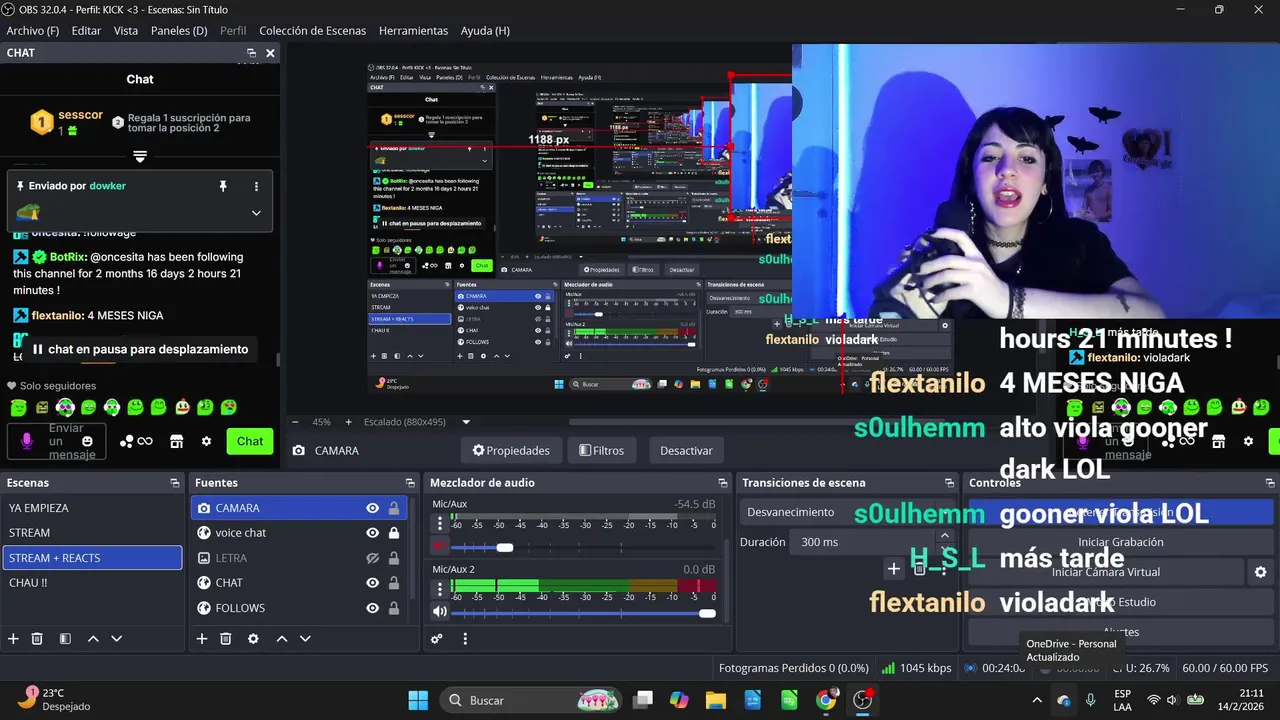
Task: Open Windows Start menu
Action: click(418, 700)
